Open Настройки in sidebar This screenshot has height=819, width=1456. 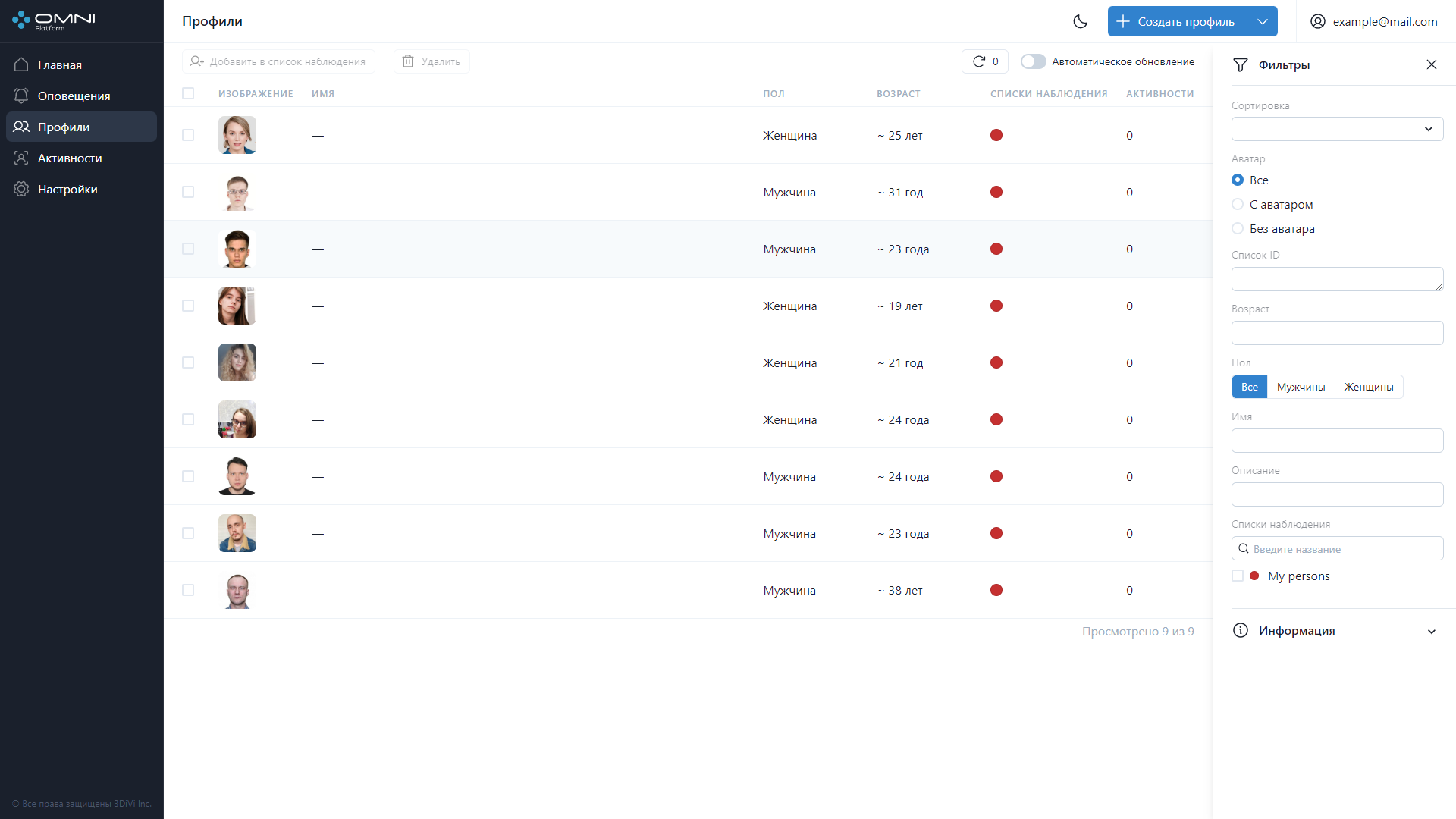pos(81,189)
